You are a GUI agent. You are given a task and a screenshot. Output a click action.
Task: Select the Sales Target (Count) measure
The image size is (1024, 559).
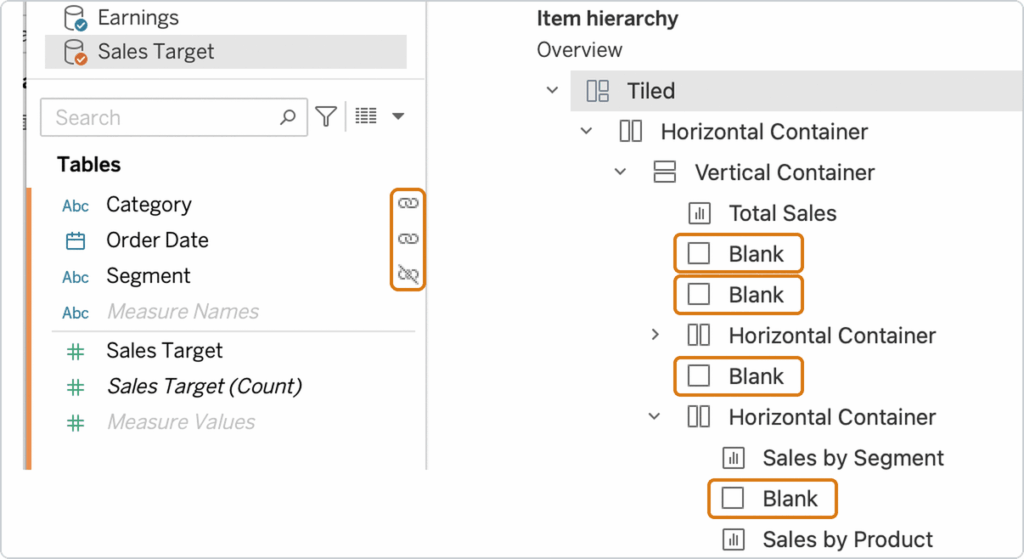pos(204,387)
